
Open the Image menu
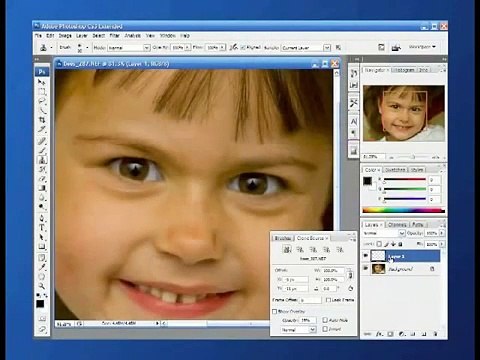click(x=65, y=35)
